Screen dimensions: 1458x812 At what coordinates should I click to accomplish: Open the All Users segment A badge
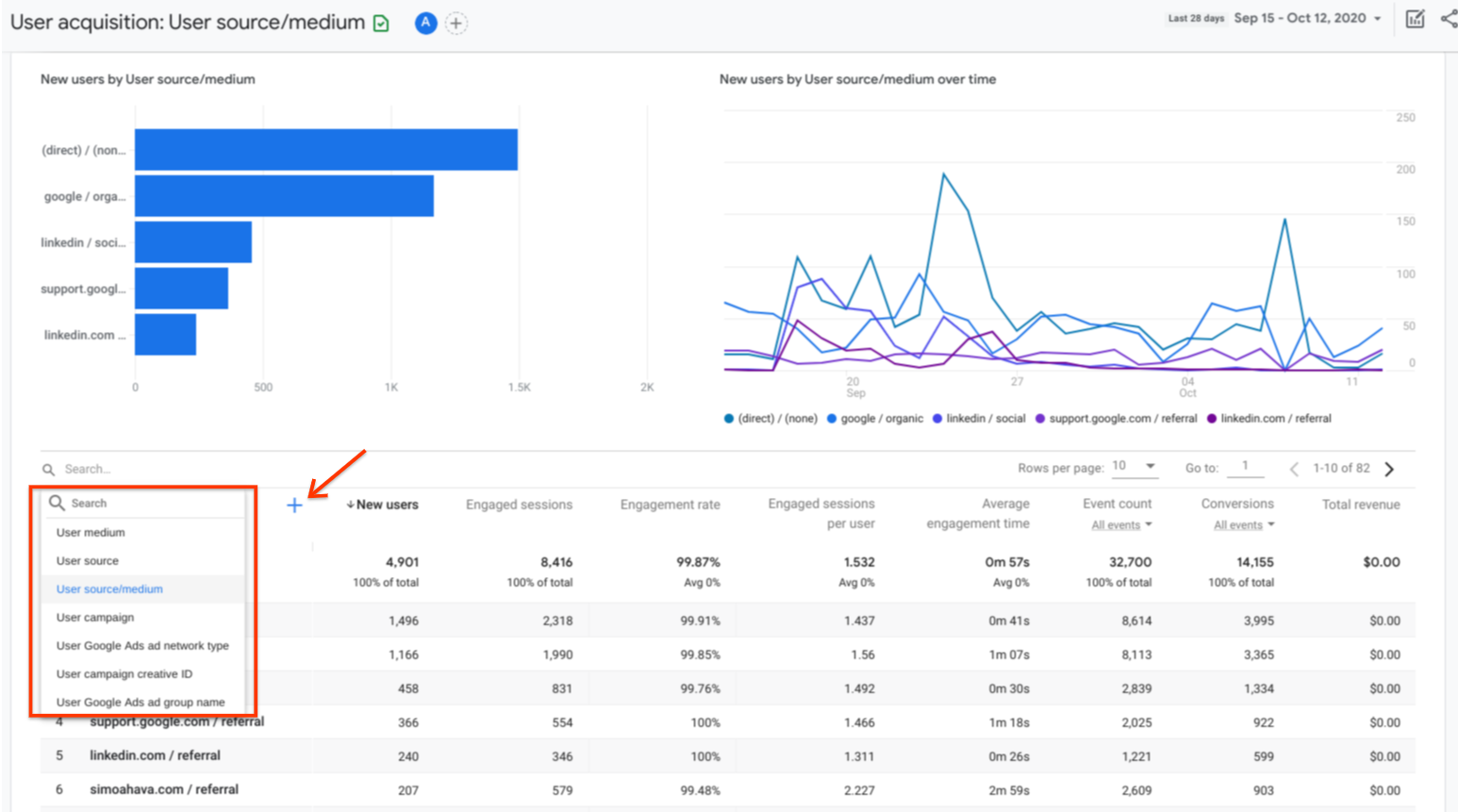point(425,23)
